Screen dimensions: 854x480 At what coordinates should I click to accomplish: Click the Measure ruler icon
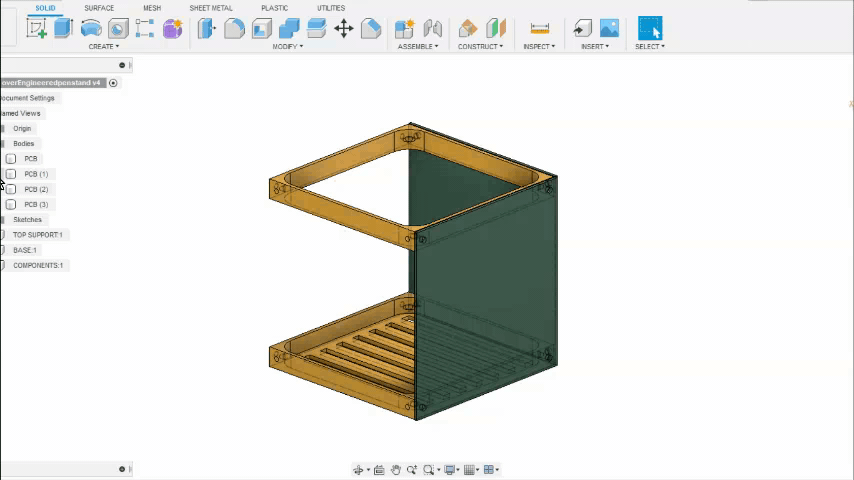click(539, 28)
